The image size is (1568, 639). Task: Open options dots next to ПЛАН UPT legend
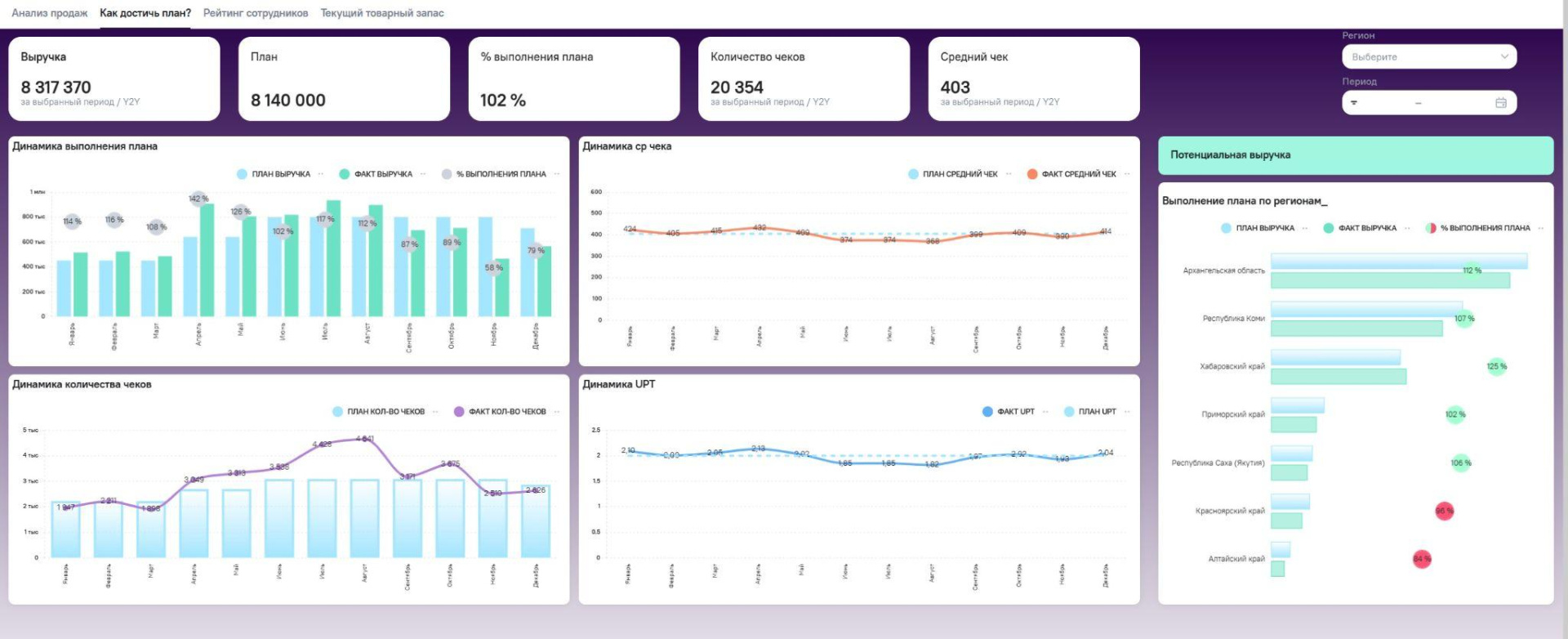click(1127, 412)
